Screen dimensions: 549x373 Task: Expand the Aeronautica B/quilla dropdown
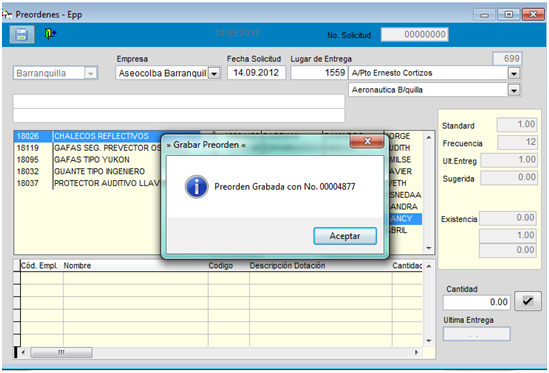click(x=514, y=90)
